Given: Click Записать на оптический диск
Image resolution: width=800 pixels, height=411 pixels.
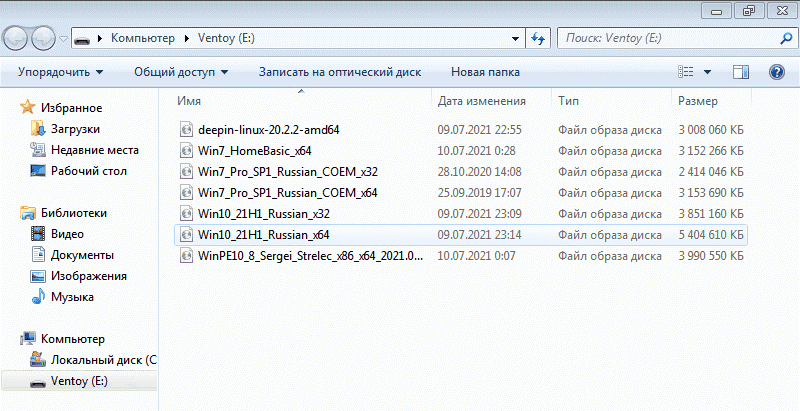Looking at the screenshot, I should (x=339, y=72).
